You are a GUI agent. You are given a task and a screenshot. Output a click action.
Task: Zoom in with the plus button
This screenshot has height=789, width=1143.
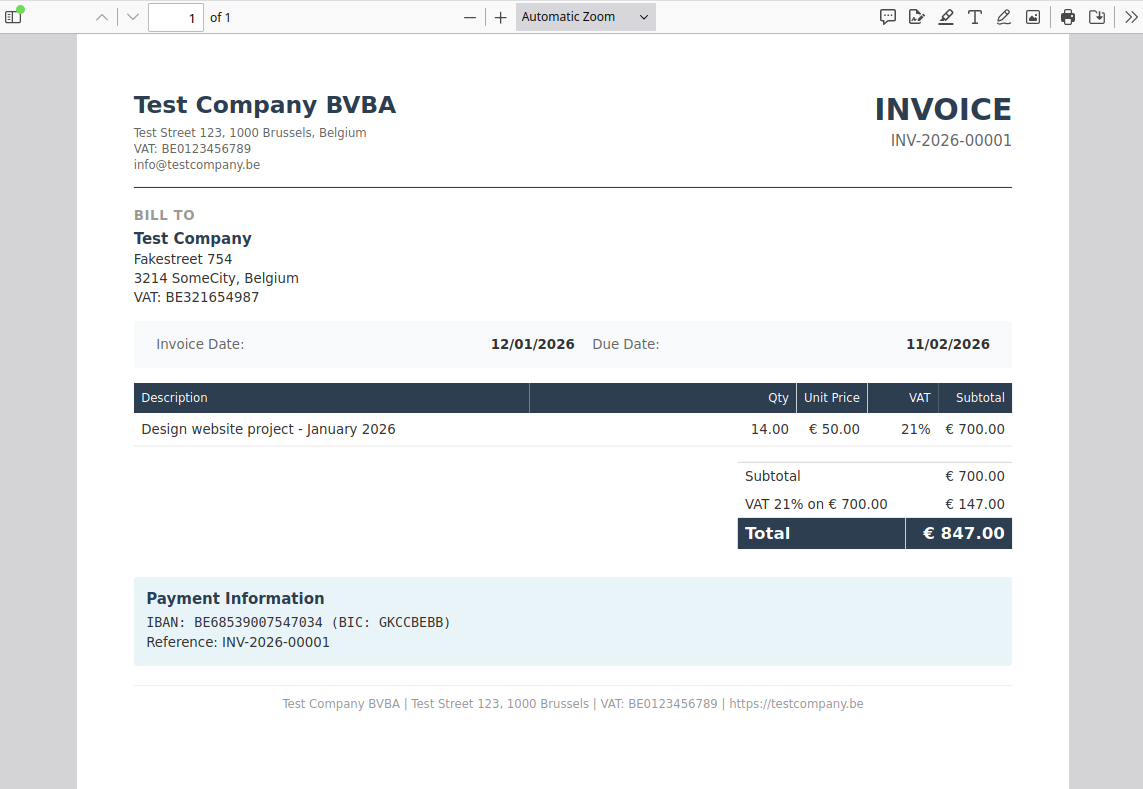click(500, 17)
